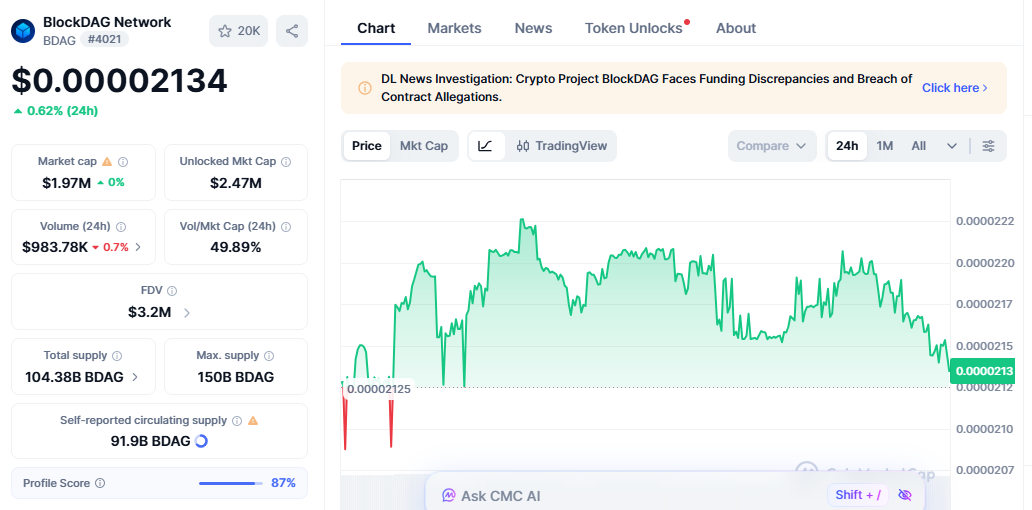Click the 49.89% Vol/Mkt Cap value
Screen dimensions: 1032x510
tap(236, 247)
